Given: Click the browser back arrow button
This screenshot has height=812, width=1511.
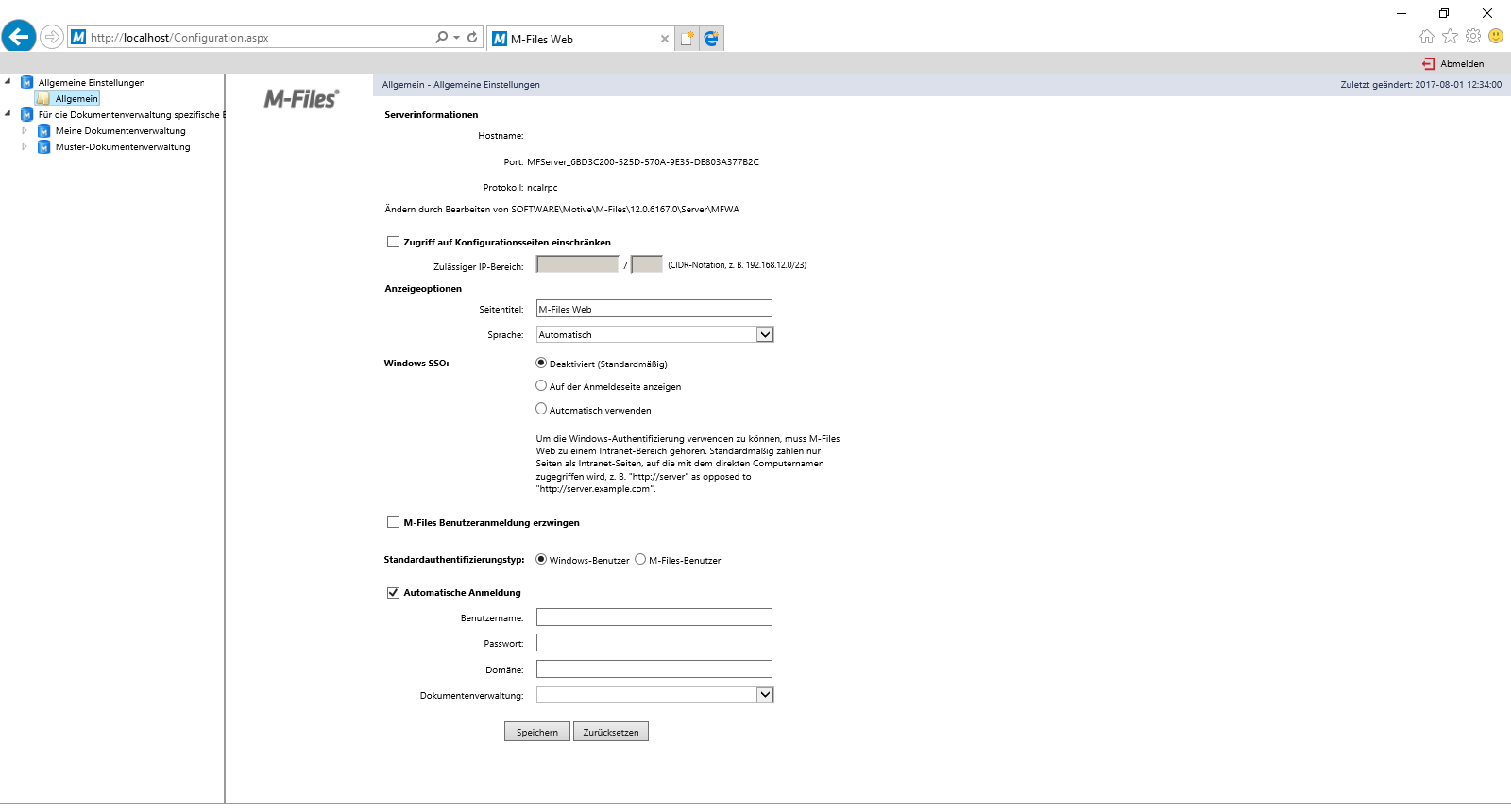Looking at the screenshot, I should point(19,37).
